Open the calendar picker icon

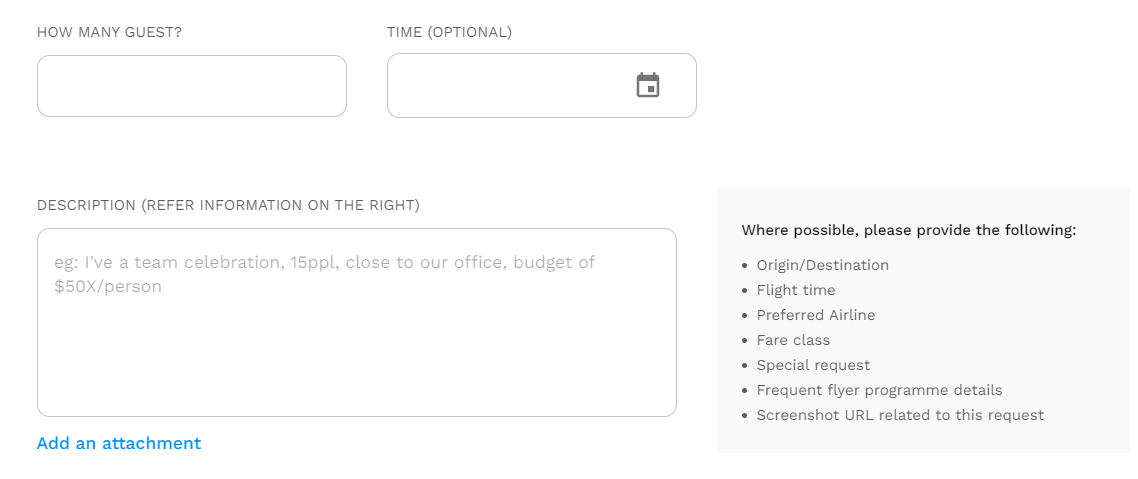point(647,85)
